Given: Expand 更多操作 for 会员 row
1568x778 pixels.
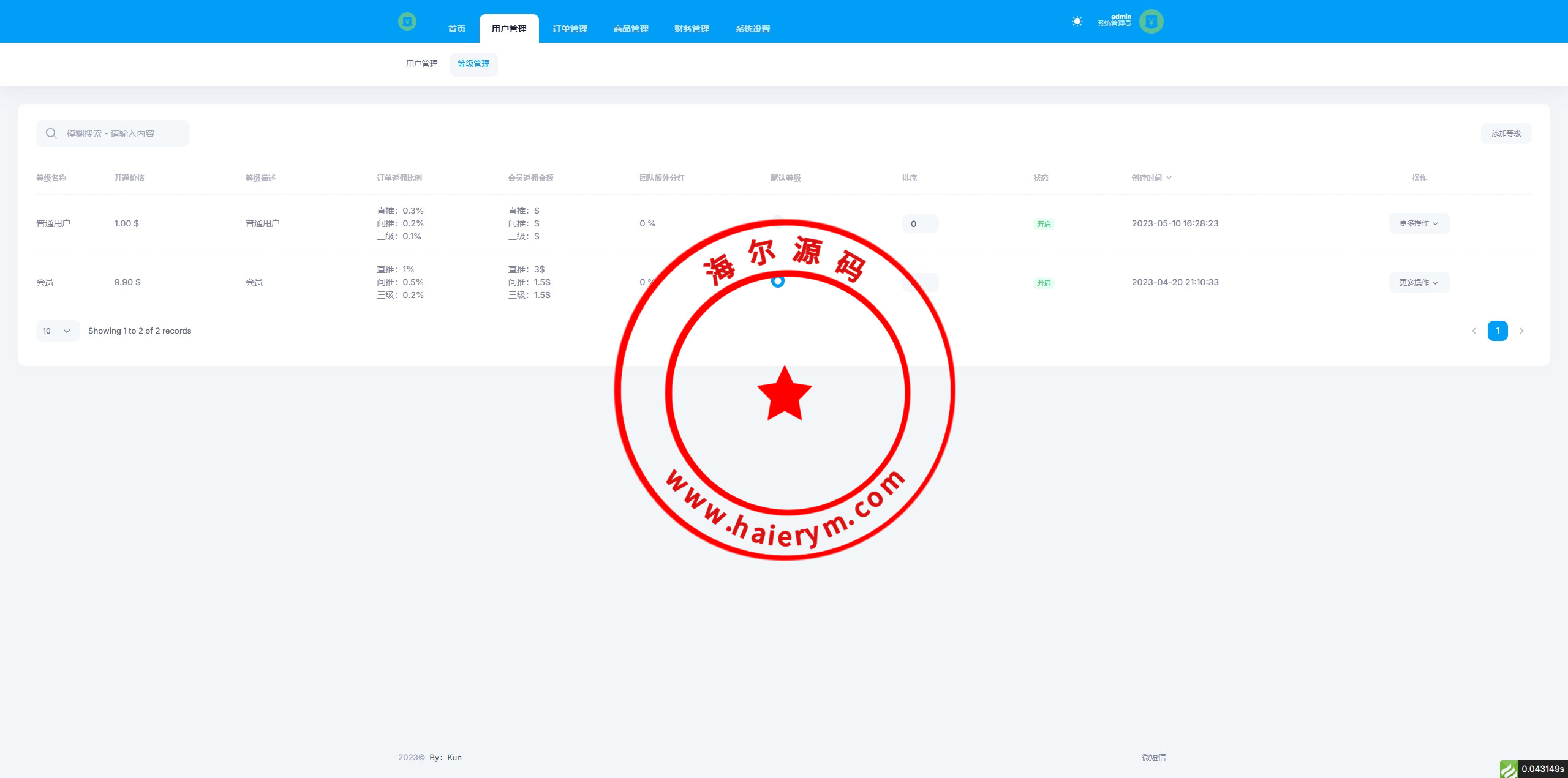Looking at the screenshot, I should click(x=1419, y=282).
